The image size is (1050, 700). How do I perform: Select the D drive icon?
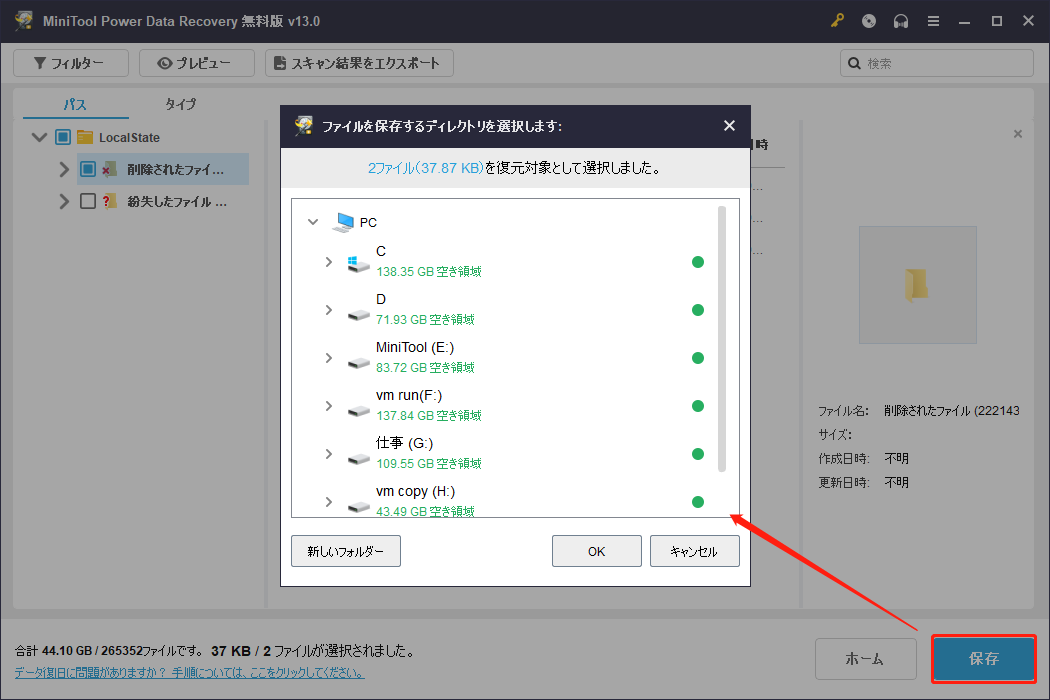(x=358, y=314)
